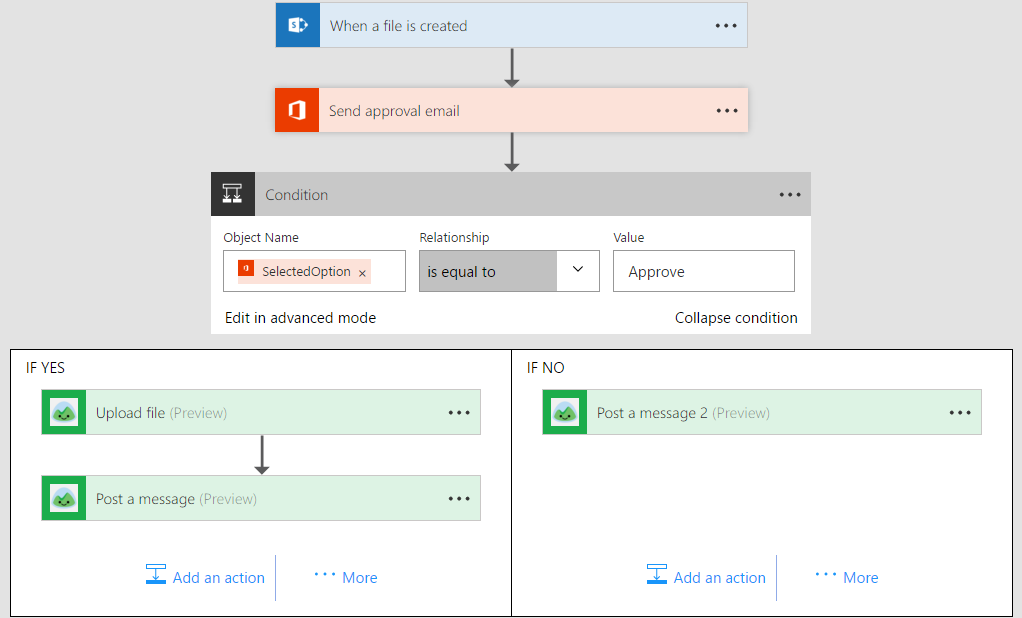Click Collapse condition link
1022x618 pixels.
point(736,318)
